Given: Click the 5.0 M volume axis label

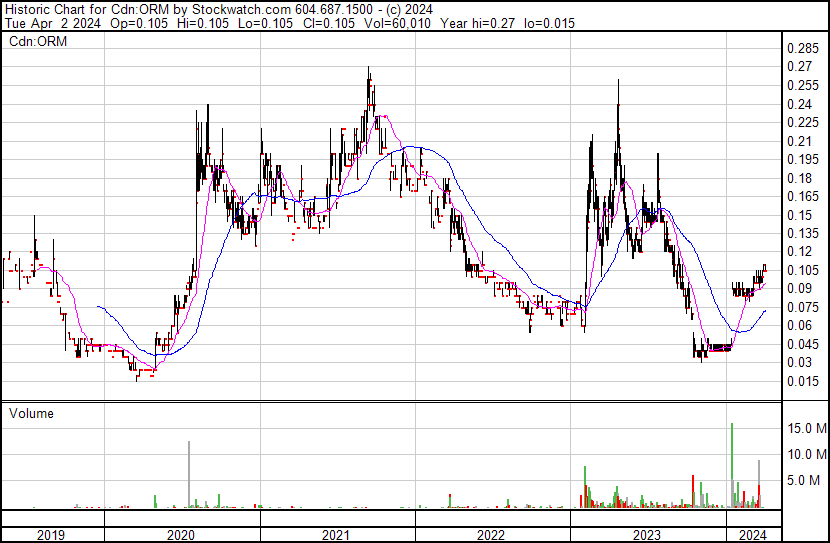Looking at the screenshot, I should coord(804,480).
